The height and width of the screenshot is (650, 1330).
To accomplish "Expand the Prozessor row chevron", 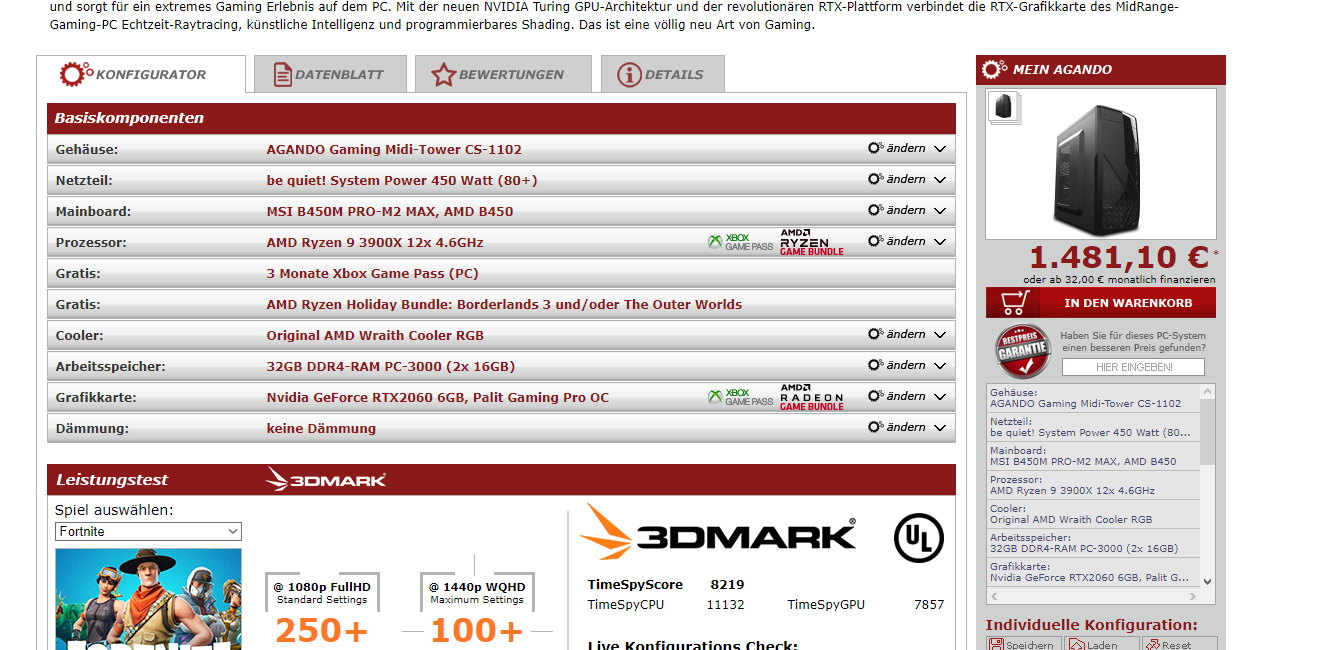I will click(939, 242).
